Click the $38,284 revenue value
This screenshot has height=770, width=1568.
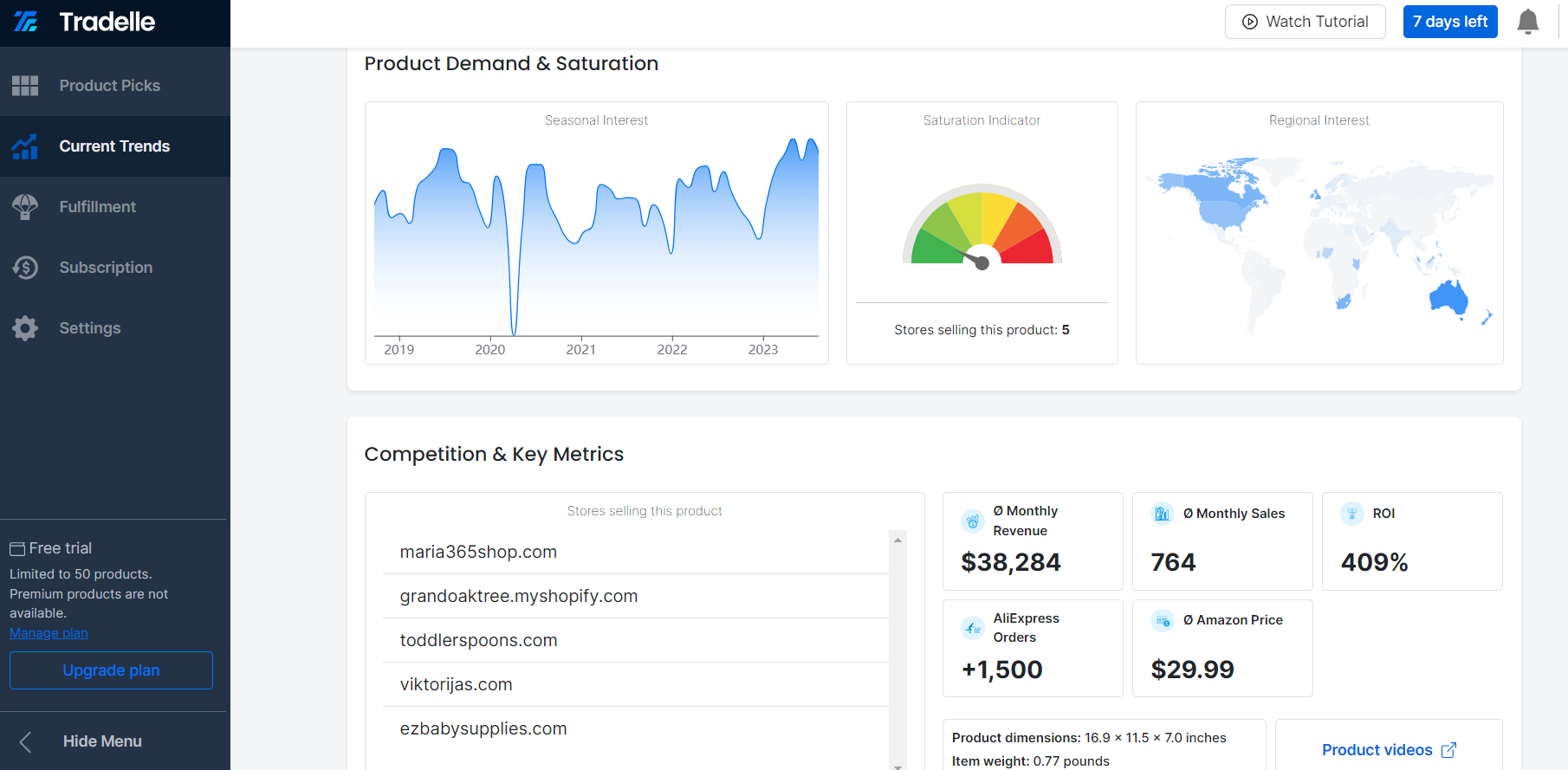point(1011,562)
